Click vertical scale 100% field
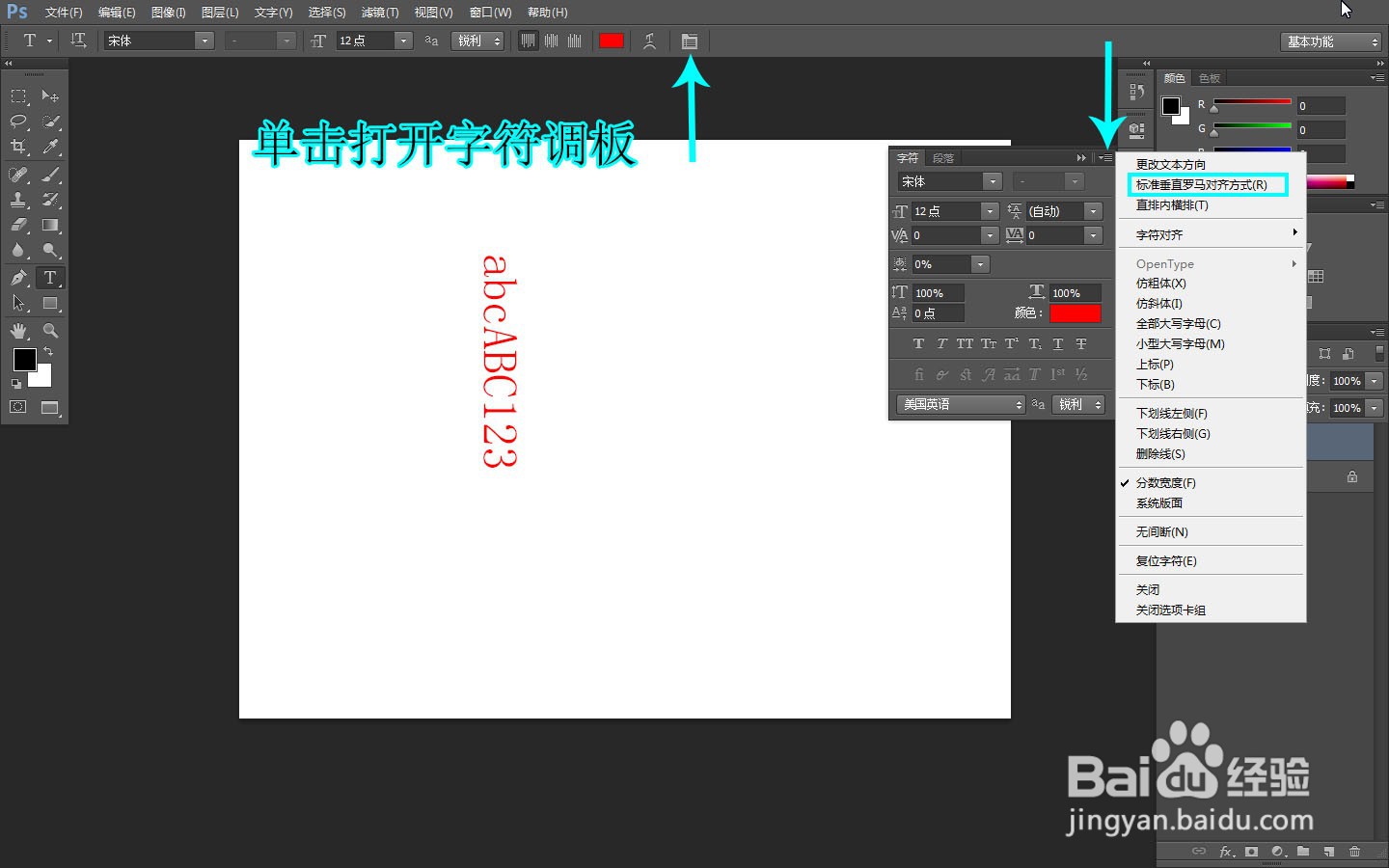This screenshot has width=1389, height=868. pos(938,293)
